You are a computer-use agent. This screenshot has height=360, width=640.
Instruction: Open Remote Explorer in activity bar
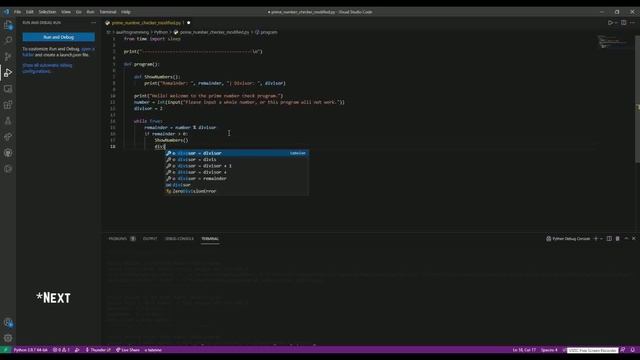click(x=8, y=89)
